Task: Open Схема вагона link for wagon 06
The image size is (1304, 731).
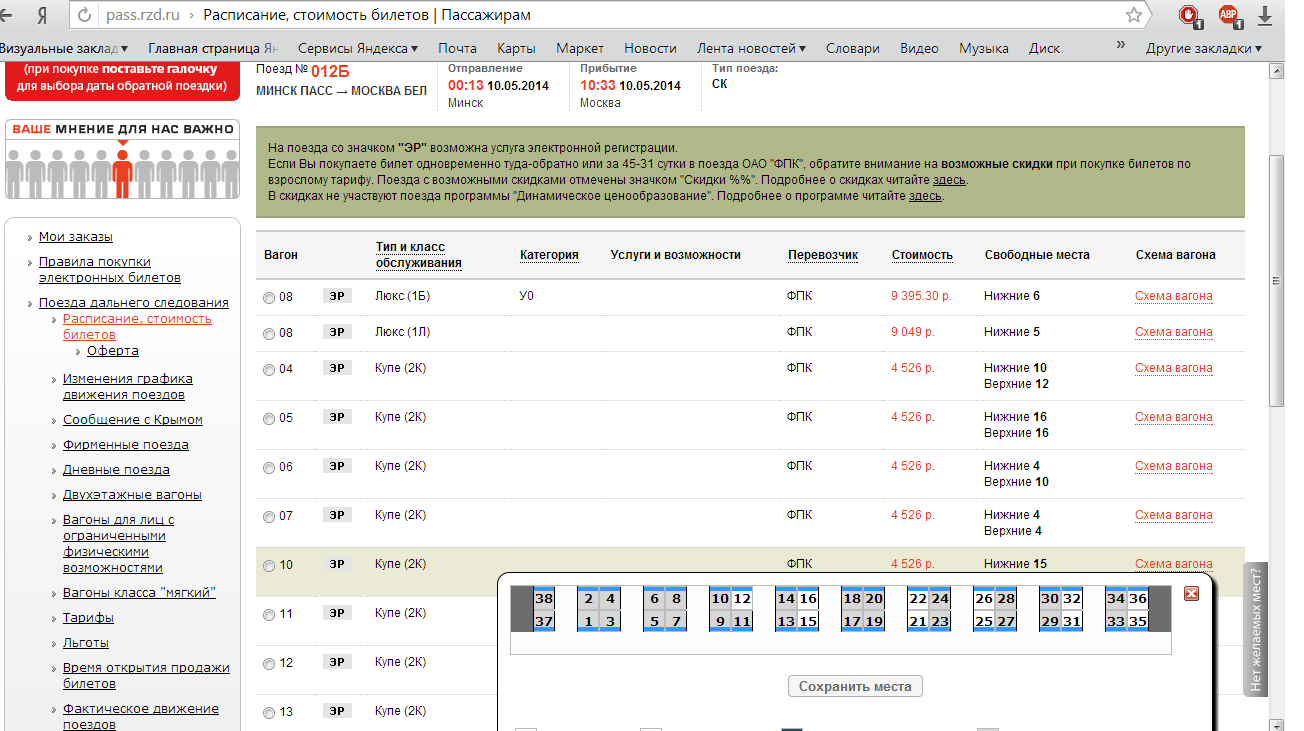Action: point(1173,466)
